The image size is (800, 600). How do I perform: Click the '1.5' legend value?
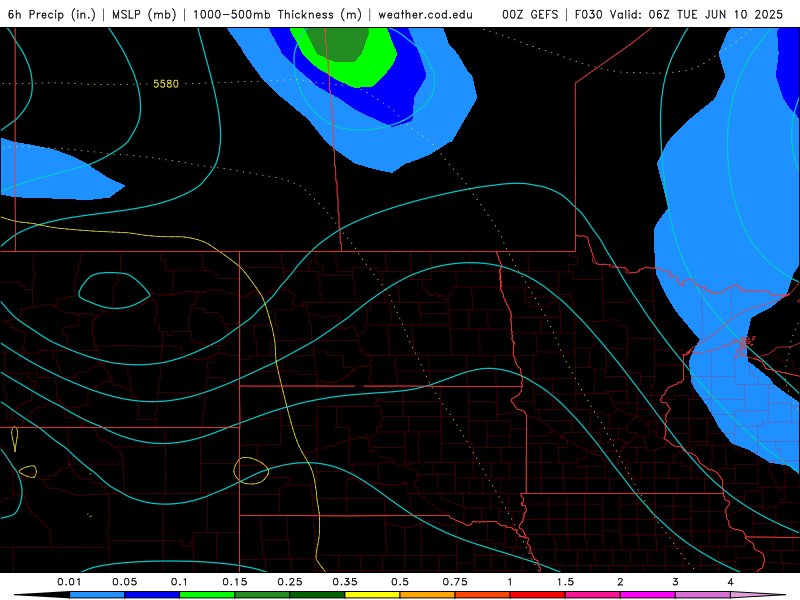click(565, 582)
